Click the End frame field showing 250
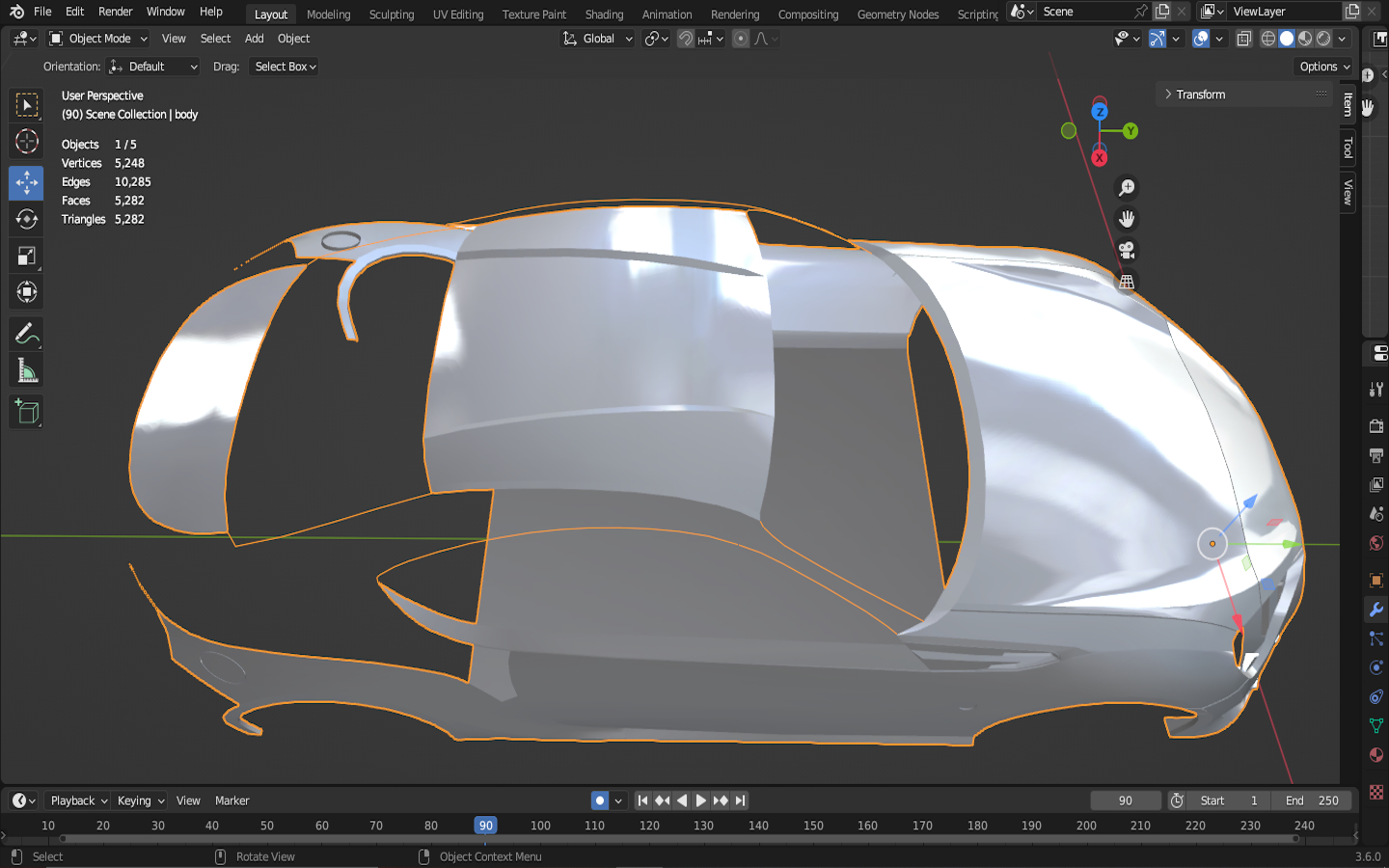The width and height of the screenshot is (1389, 868). pyautogui.click(x=1313, y=800)
